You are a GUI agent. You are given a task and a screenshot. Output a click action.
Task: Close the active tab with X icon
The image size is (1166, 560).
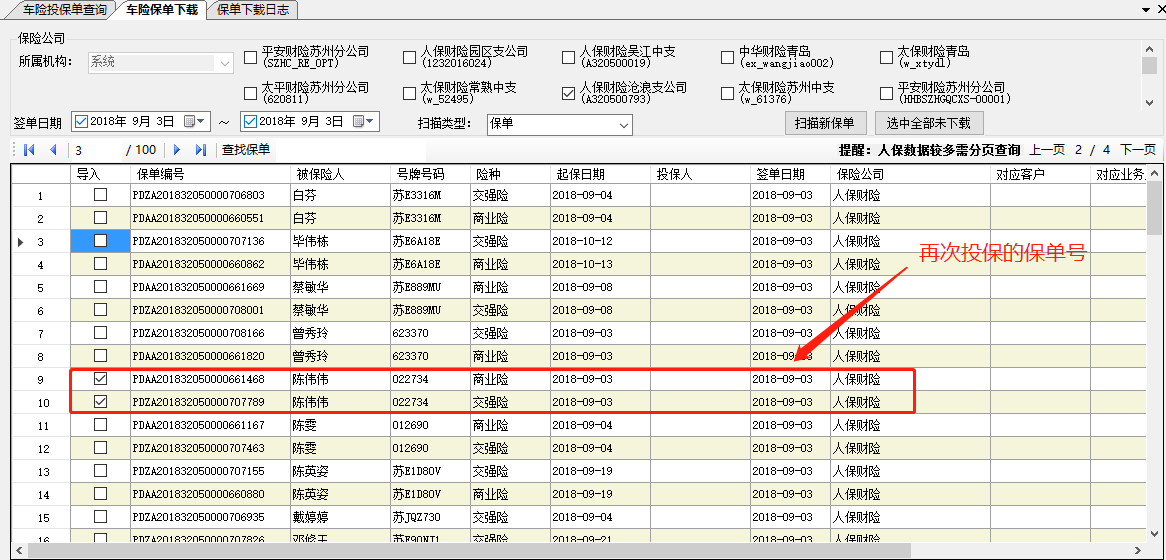[x=1158, y=9]
